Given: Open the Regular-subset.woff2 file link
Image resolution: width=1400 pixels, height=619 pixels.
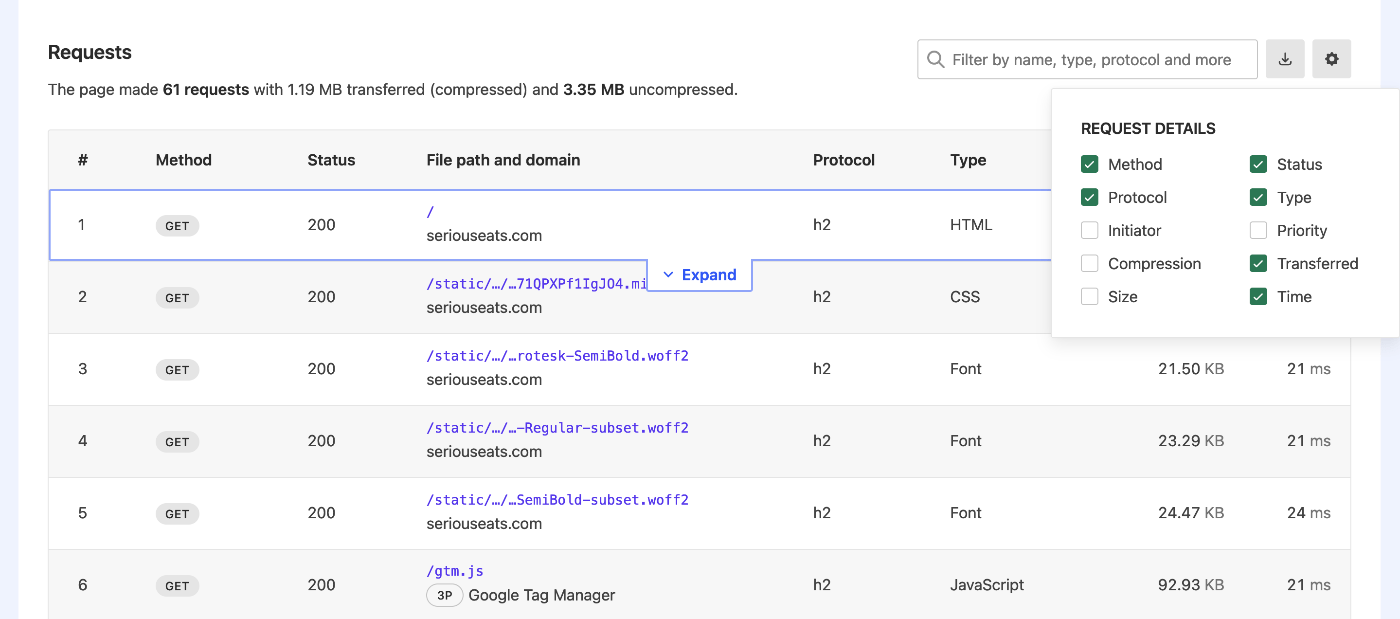Looking at the screenshot, I should pyautogui.click(x=557, y=427).
